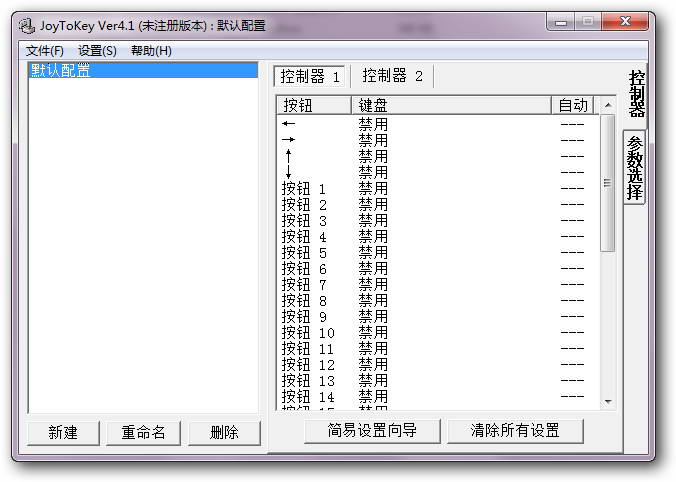Click the 键盘 column header
This screenshot has width=676, height=482.
coord(450,105)
